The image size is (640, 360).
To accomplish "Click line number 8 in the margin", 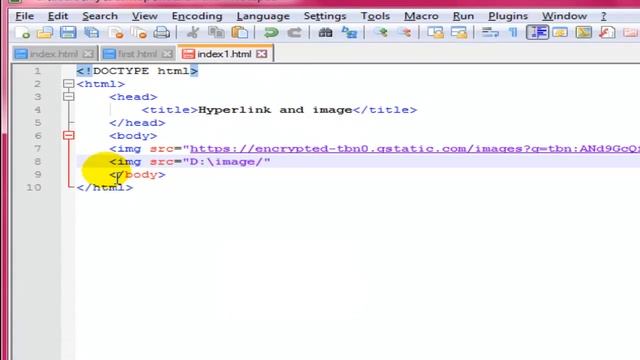I will [38, 162].
